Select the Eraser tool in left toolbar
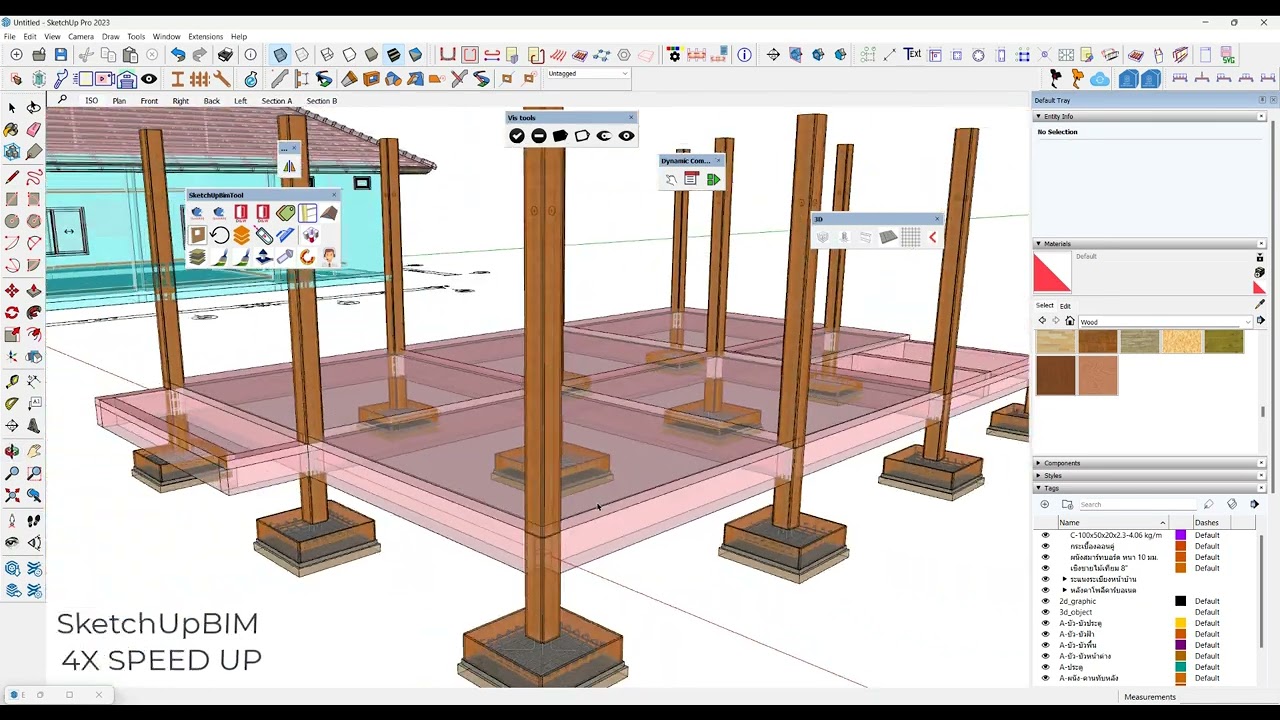The width and height of the screenshot is (1280, 720). [34, 130]
